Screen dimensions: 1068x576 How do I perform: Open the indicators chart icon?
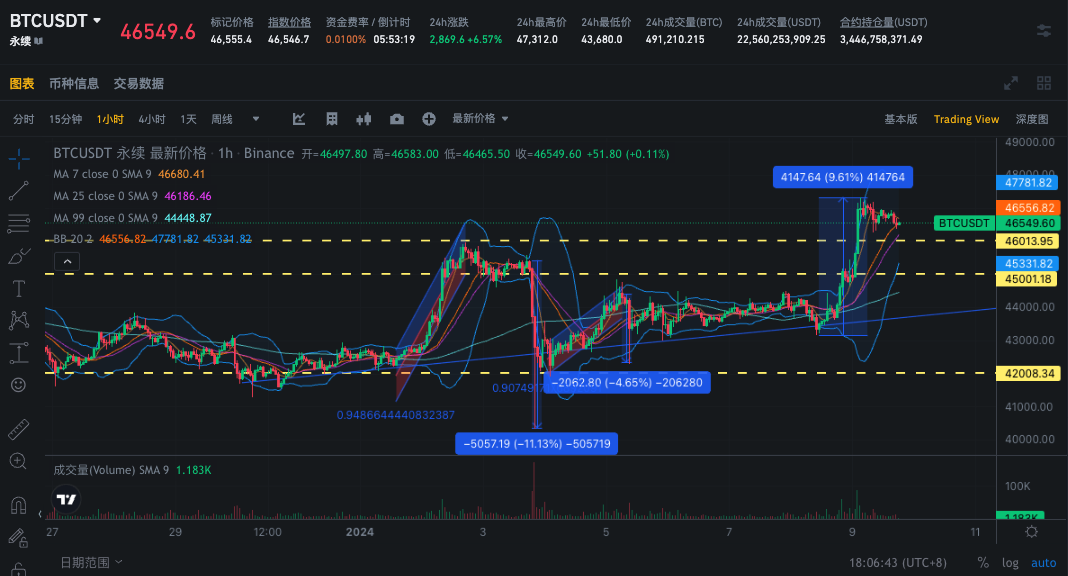coord(299,119)
